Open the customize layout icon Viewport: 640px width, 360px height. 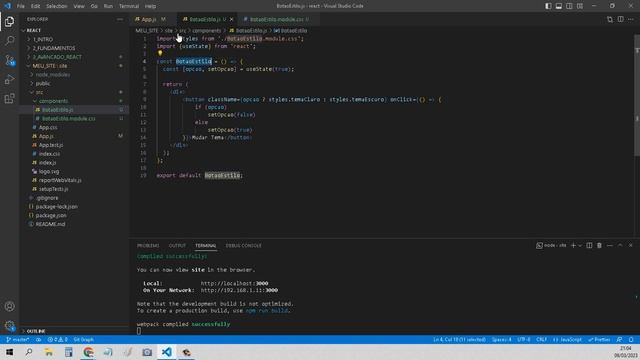tap(580, 6)
